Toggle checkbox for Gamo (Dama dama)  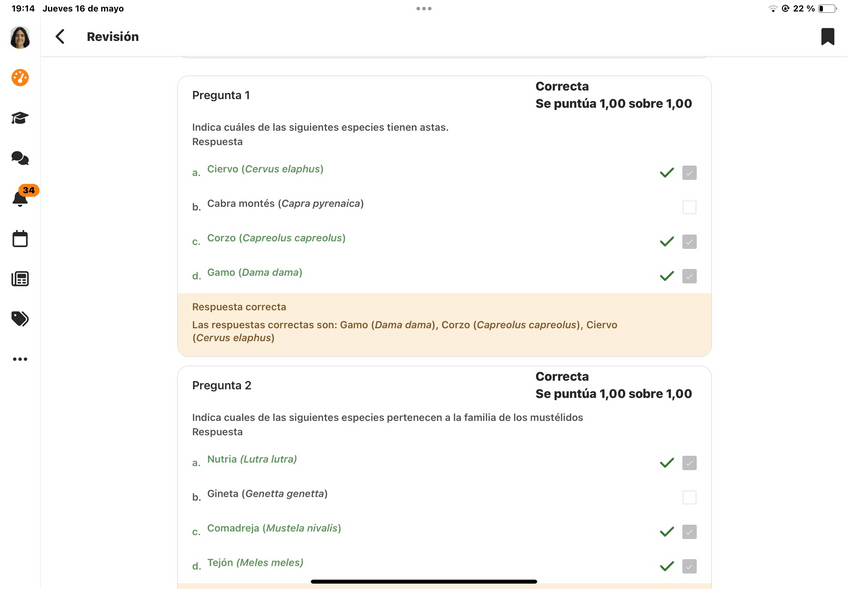[689, 276]
